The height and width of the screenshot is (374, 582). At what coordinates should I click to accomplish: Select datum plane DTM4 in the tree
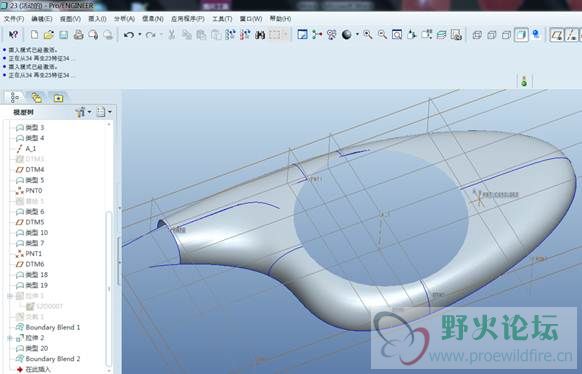pos(30,170)
